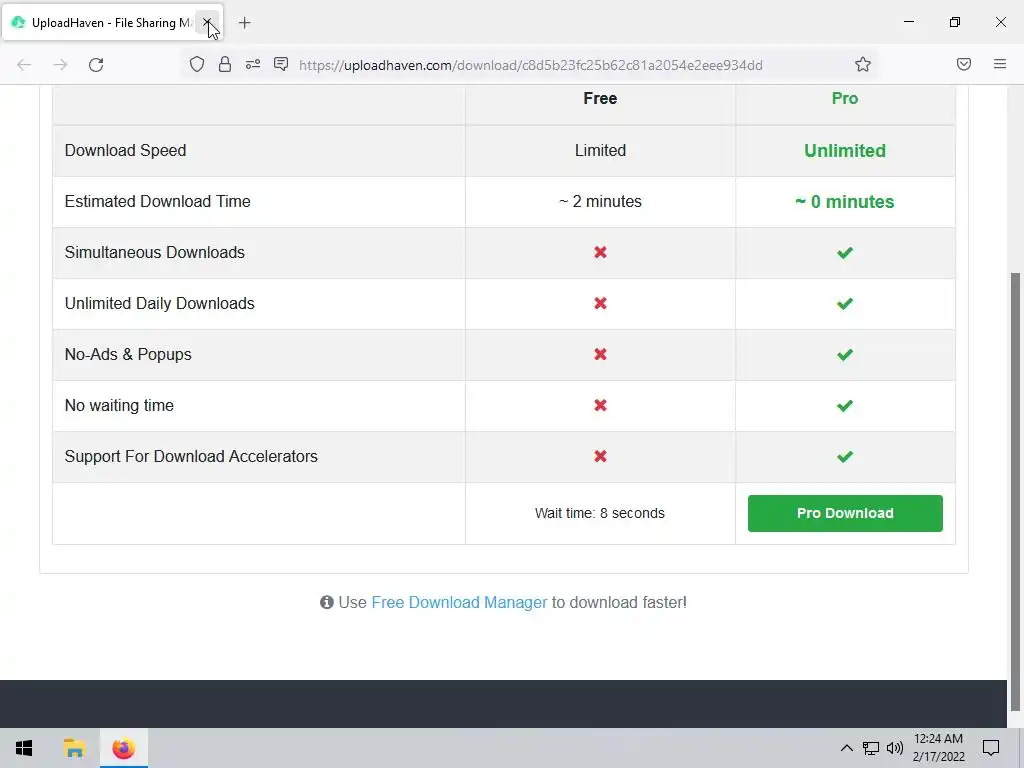Image resolution: width=1024 pixels, height=768 pixels.
Task: Click the 'Download Speed' row label
Action: [125, 150]
